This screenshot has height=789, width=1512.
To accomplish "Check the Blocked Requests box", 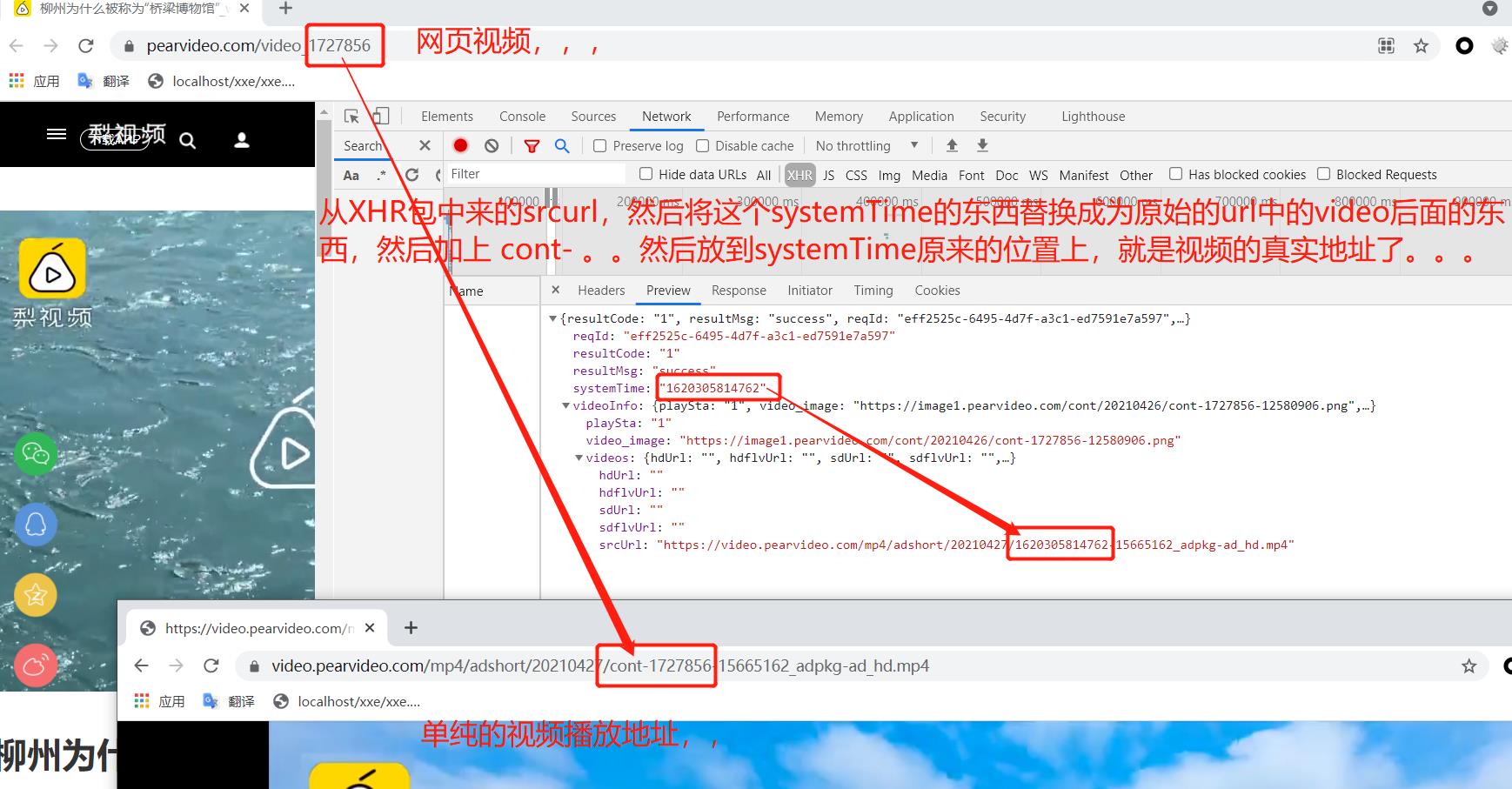I will pyautogui.click(x=1323, y=174).
